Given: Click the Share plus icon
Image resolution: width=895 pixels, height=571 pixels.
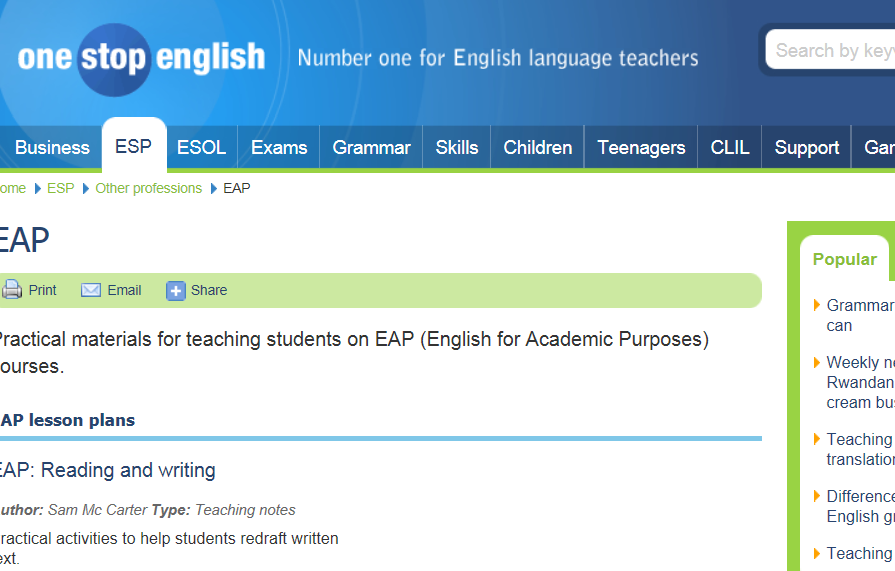Looking at the screenshot, I should point(176,290).
